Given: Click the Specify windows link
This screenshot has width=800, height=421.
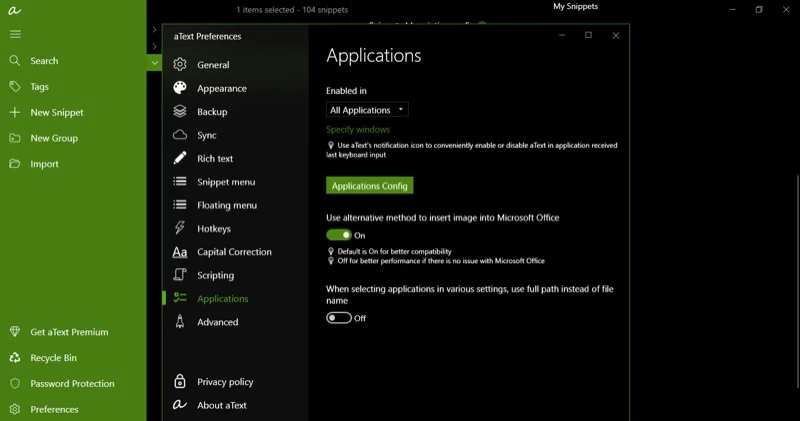Looking at the screenshot, I should click(x=358, y=130).
